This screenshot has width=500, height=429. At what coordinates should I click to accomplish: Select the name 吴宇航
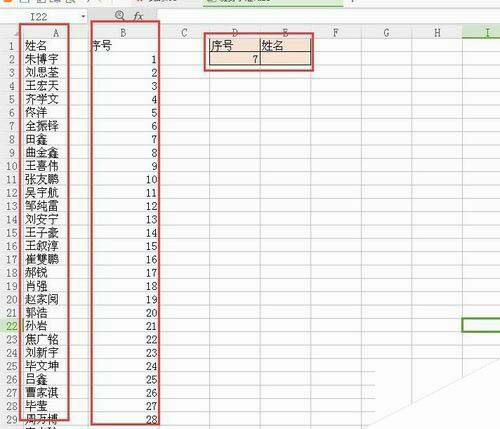click(42, 192)
